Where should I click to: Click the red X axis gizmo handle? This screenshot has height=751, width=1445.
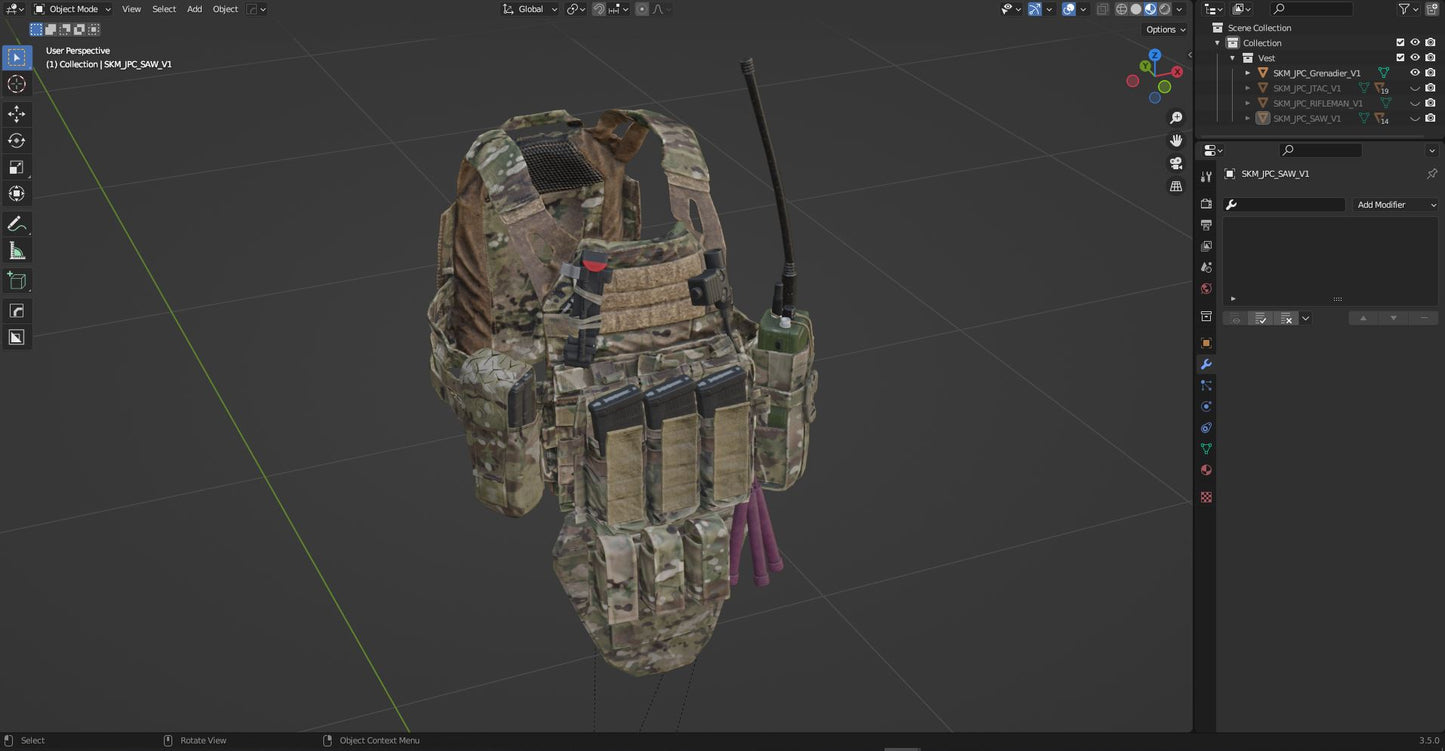[x=1177, y=72]
